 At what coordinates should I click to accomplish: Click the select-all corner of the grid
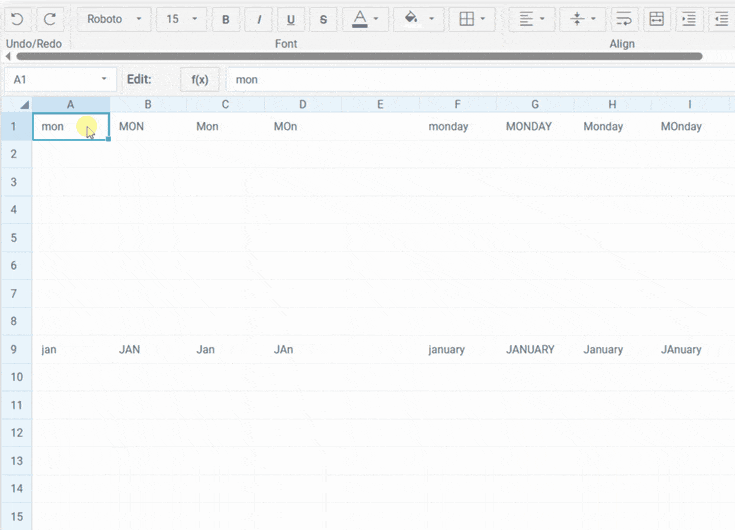pos(16,104)
